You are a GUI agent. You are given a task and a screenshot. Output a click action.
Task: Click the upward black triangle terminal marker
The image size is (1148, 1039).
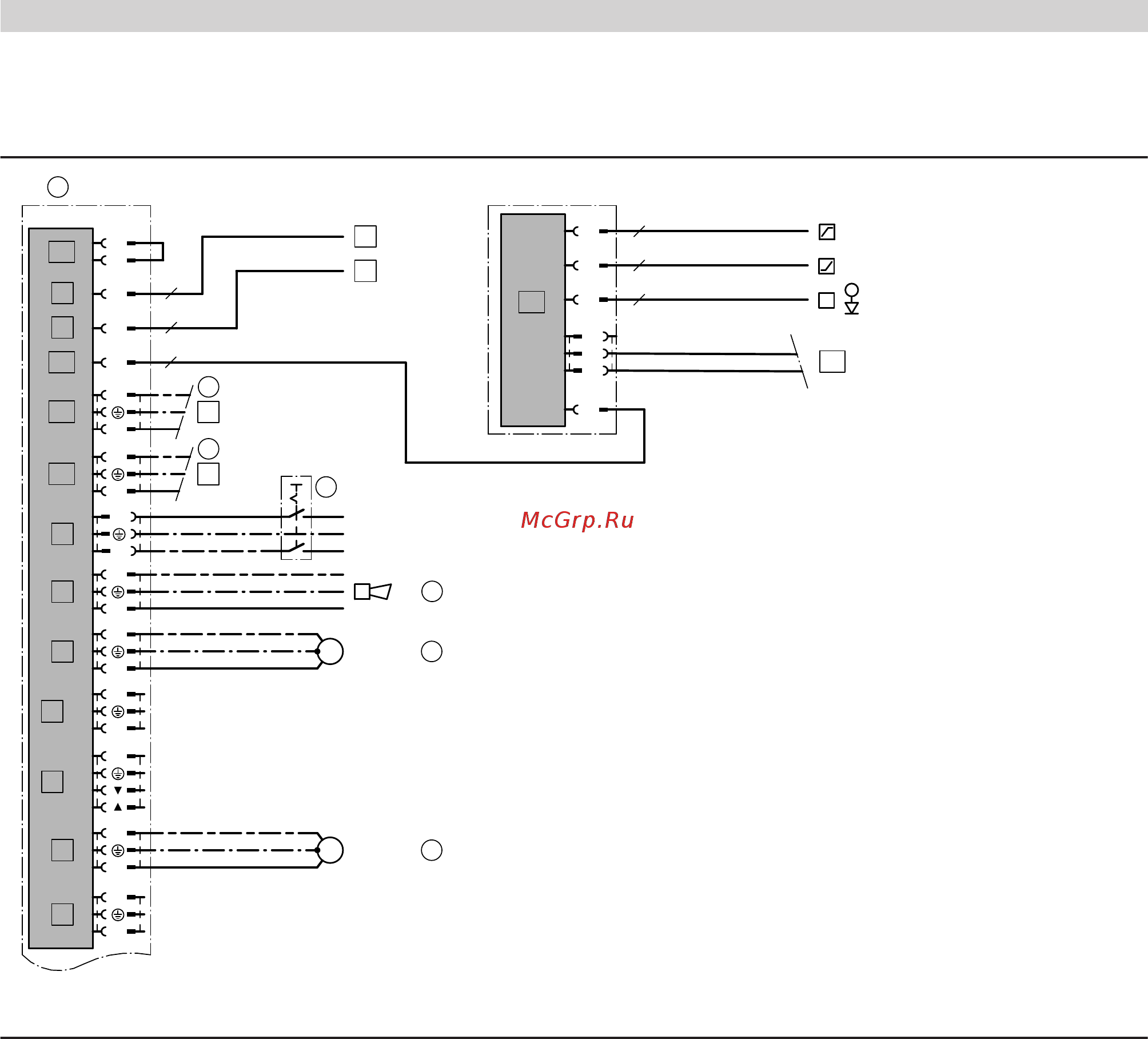[118, 807]
